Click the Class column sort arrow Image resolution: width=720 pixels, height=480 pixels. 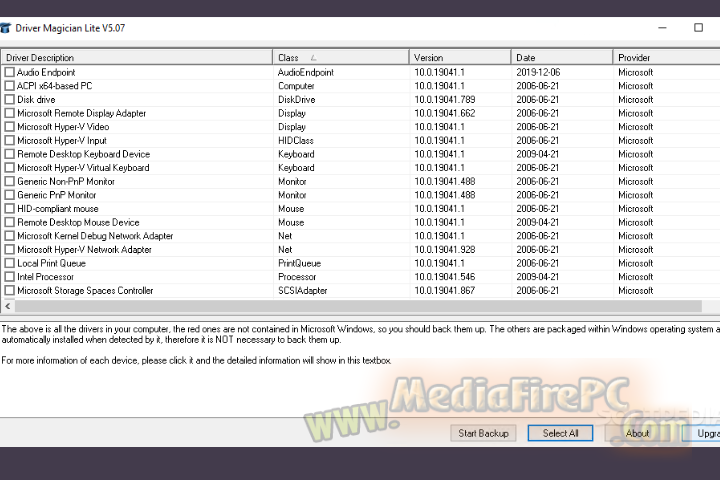(x=313, y=58)
